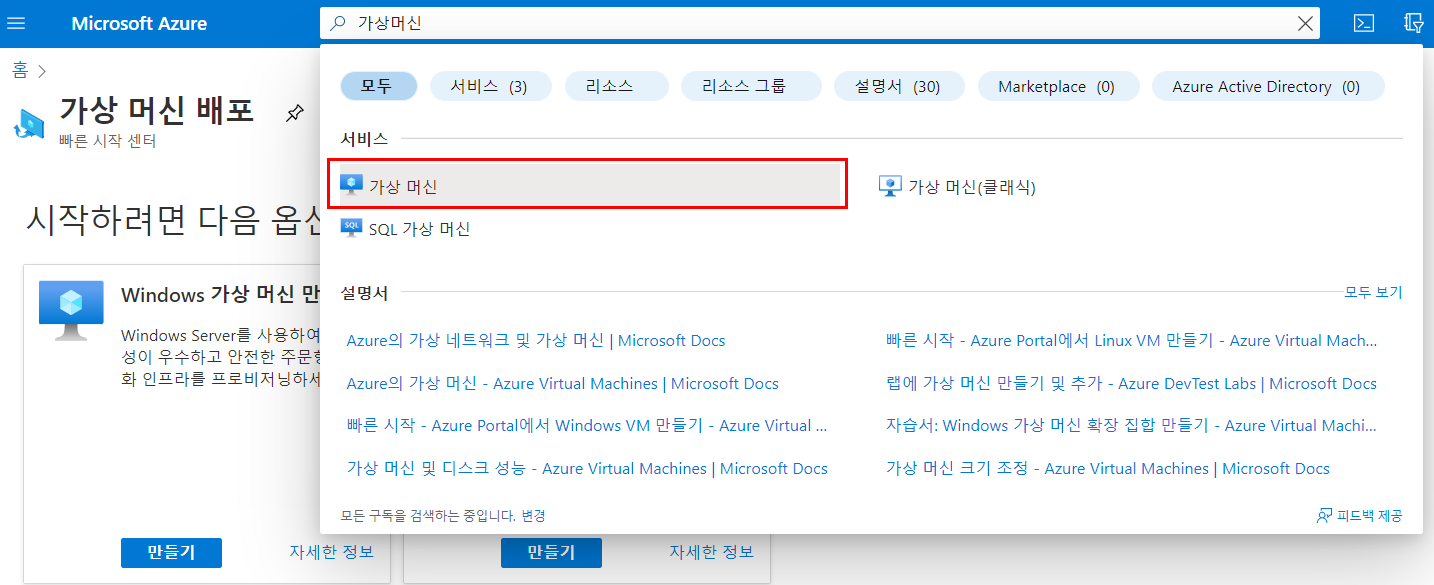This screenshot has height=585, width=1434.
Task: Select the 설명서 (30) filter tab
Action: point(899,86)
